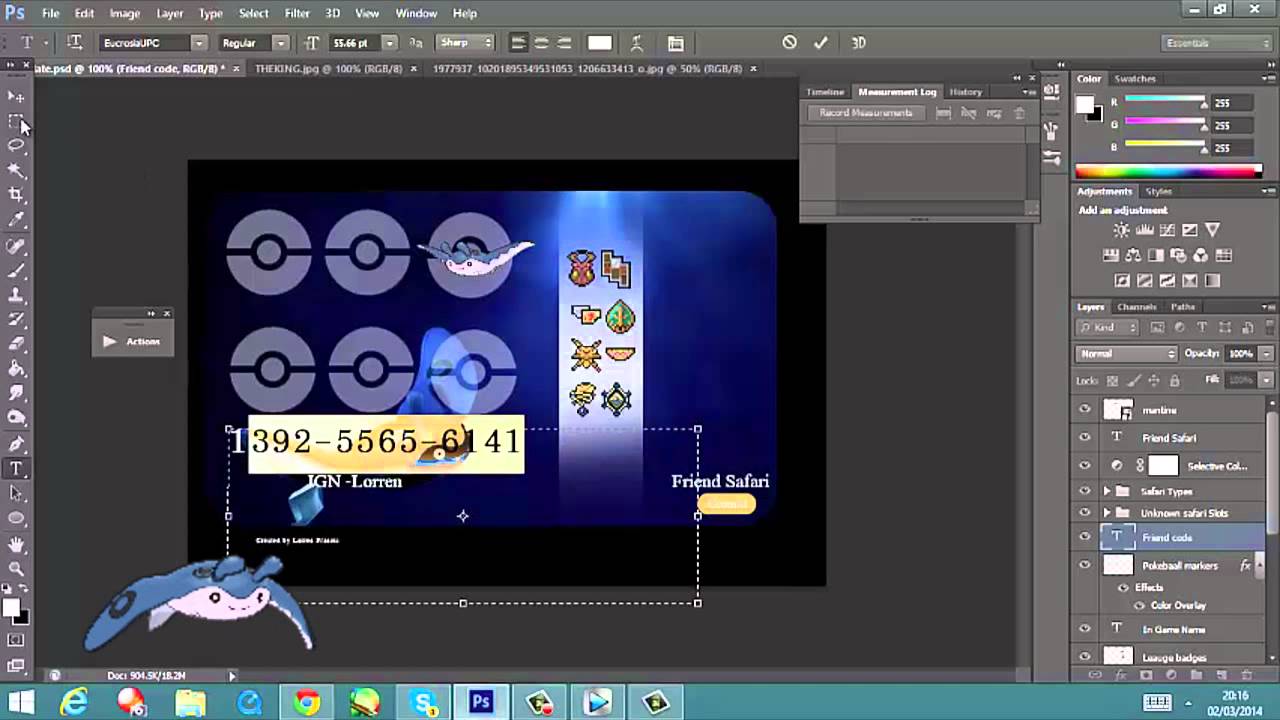Click the Record Measurements button
The height and width of the screenshot is (720, 1280).
tap(866, 113)
